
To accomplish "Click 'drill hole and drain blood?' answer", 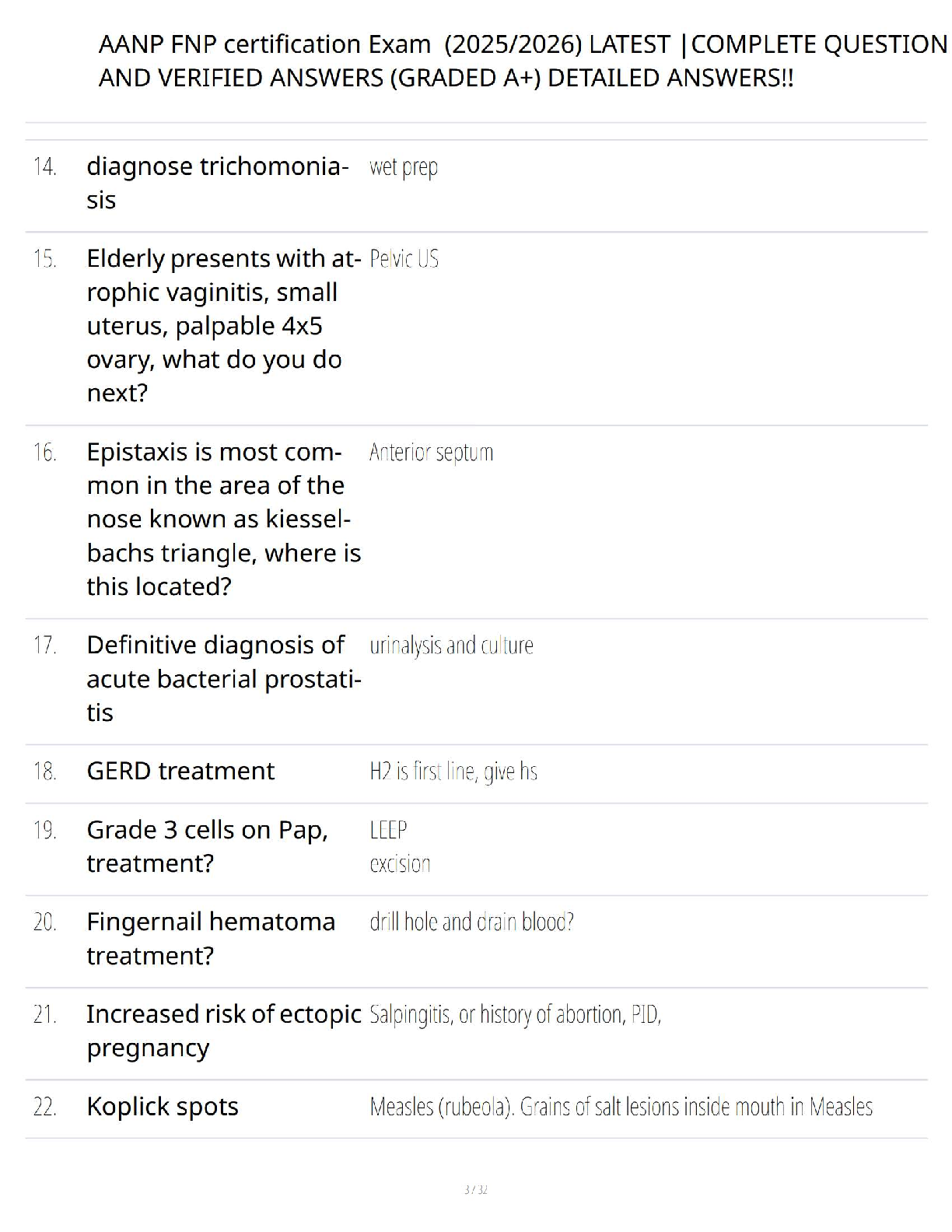I will pyautogui.click(x=471, y=922).
